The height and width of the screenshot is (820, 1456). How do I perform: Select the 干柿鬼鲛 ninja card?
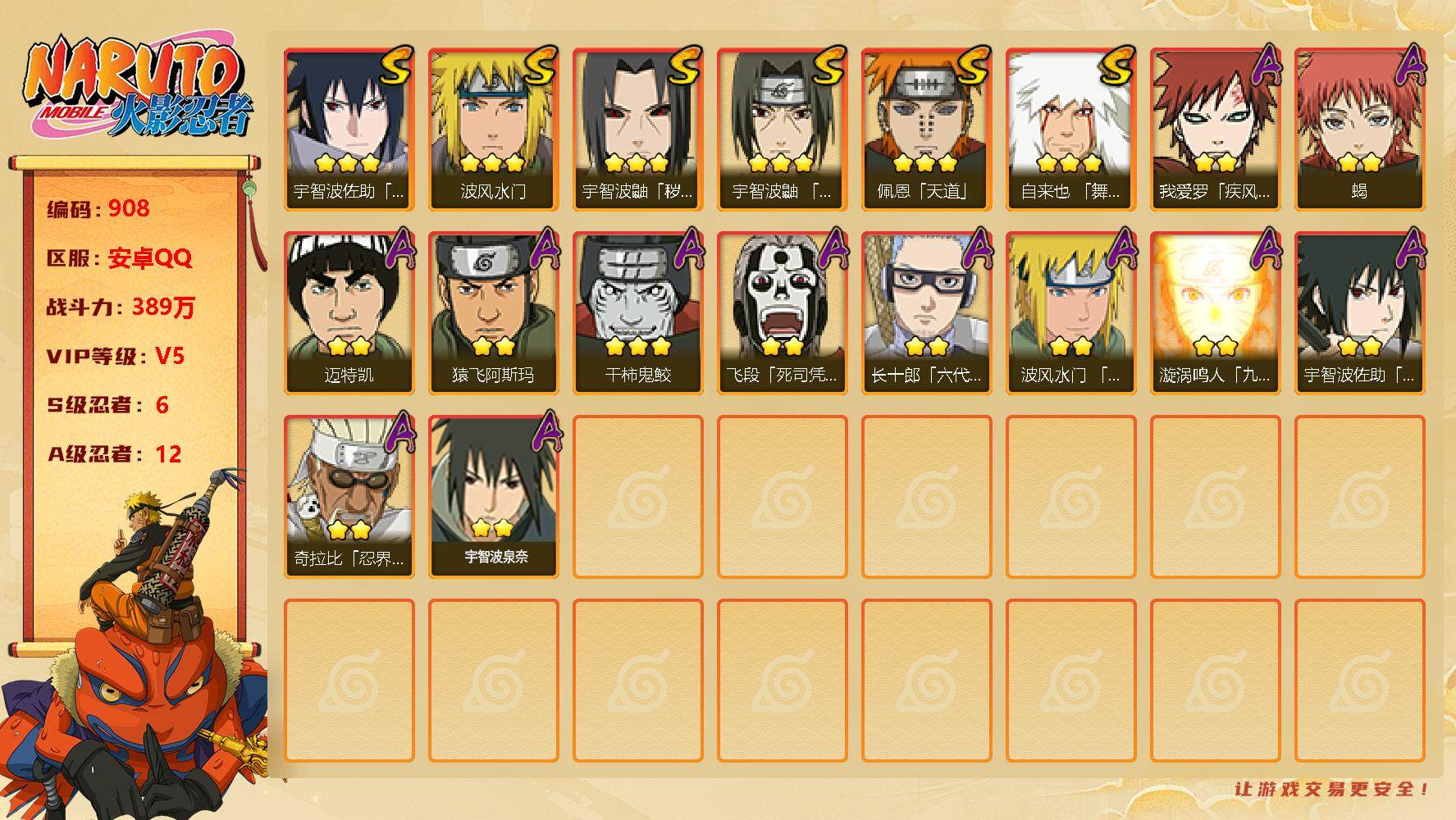[x=637, y=313]
